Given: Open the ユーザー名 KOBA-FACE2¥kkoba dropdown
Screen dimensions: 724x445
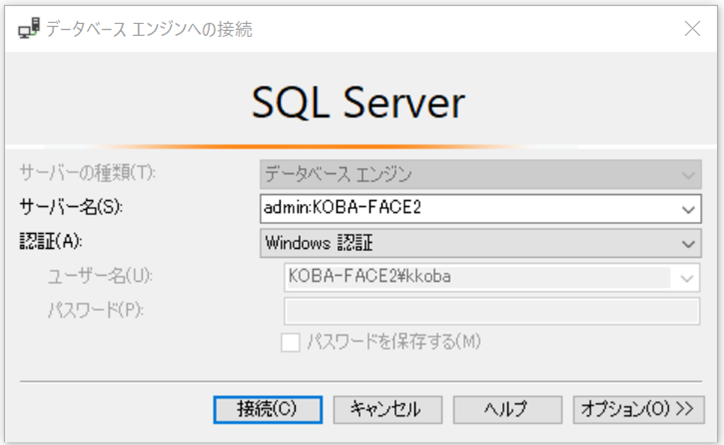Looking at the screenshot, I should [492, 277].
